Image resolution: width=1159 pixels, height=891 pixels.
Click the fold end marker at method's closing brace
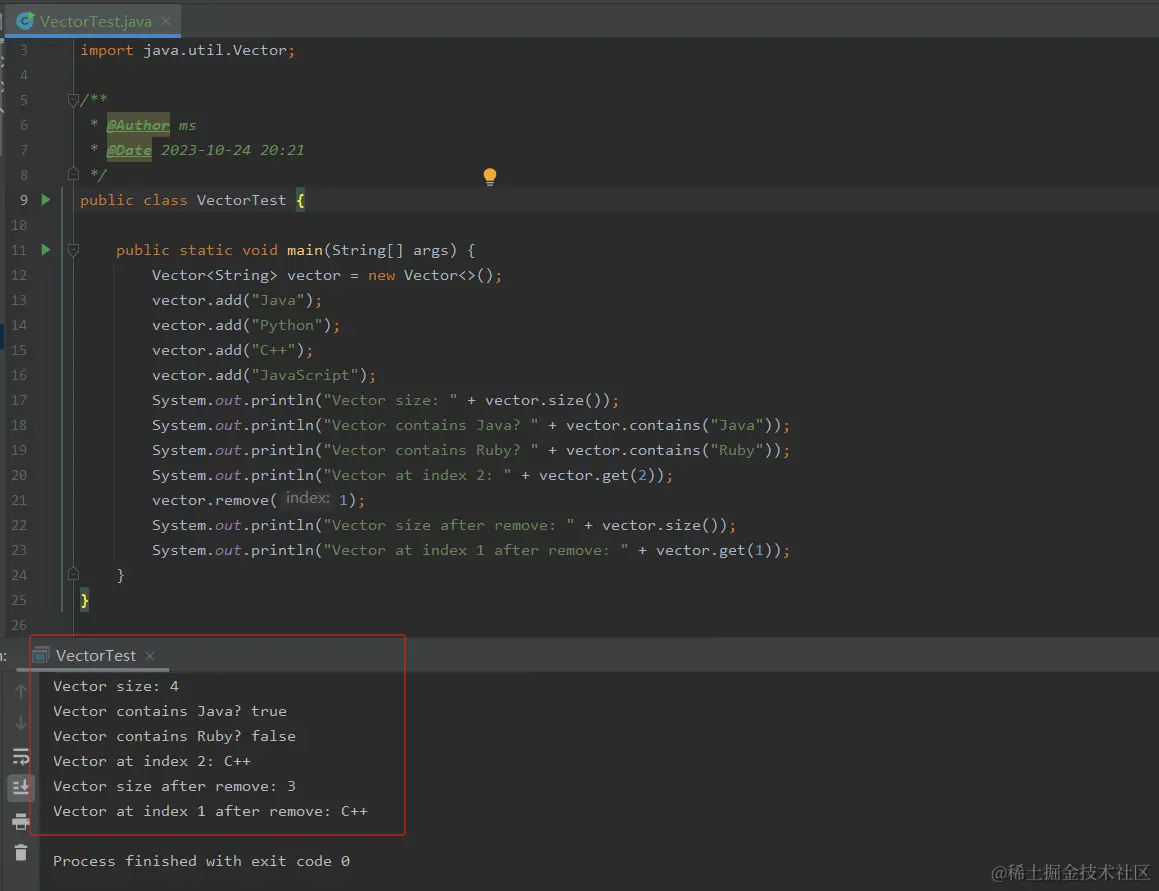pos(72,574)
